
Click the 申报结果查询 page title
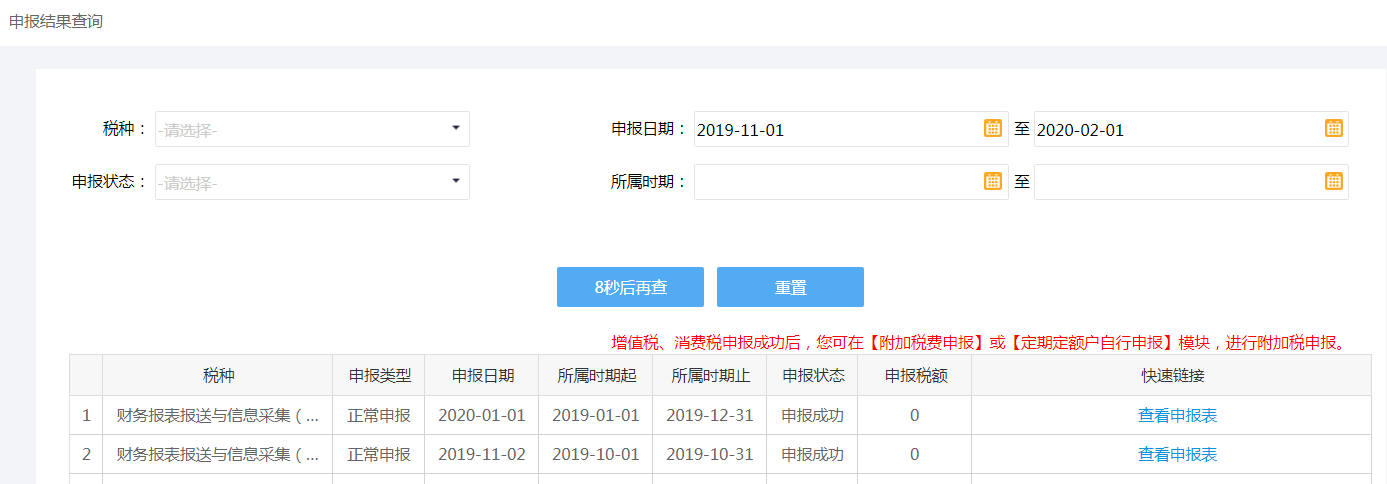coord(56,21)
